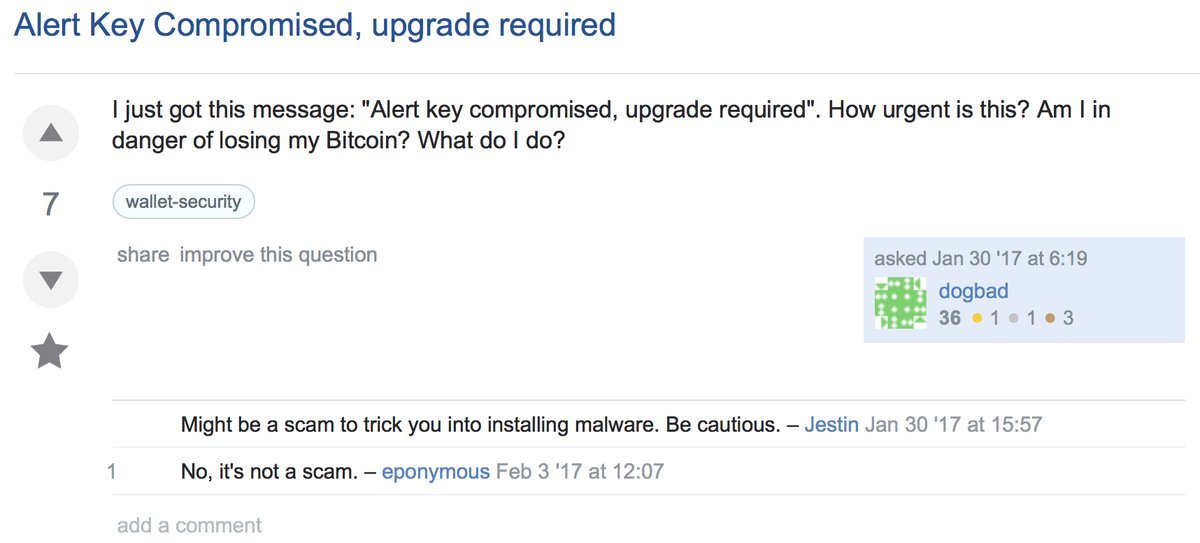Open dogbad's user profile link
Screen dimensions: 1200x543
[973, 291]
